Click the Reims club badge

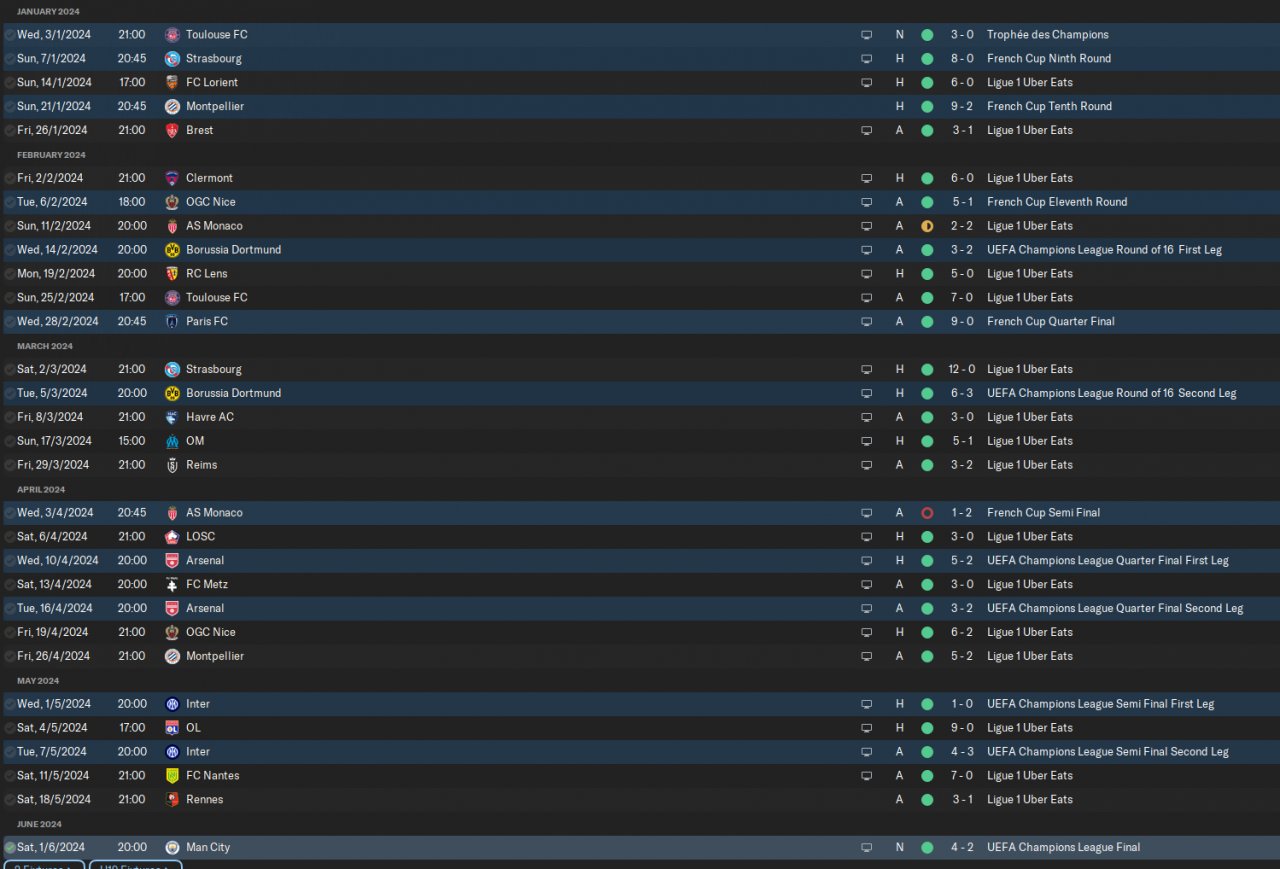coord(172,465)
